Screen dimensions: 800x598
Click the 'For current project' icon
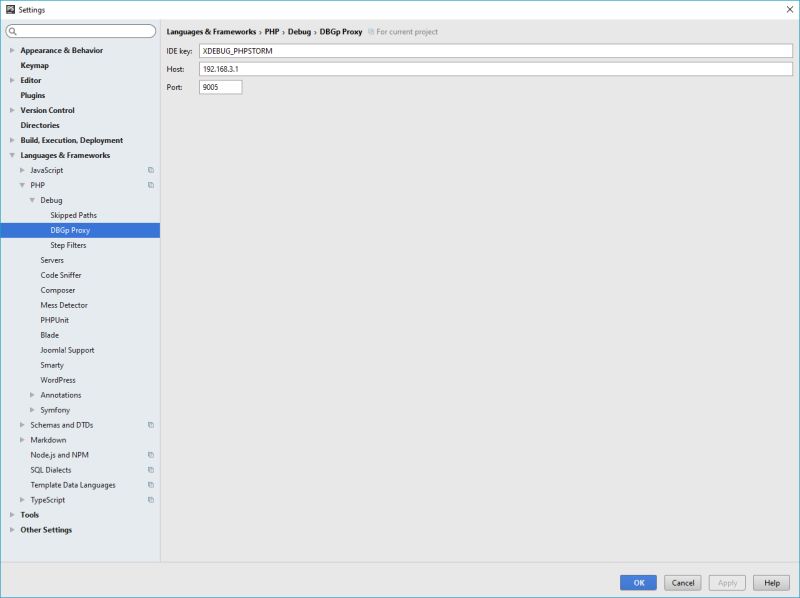pos(373,31)
